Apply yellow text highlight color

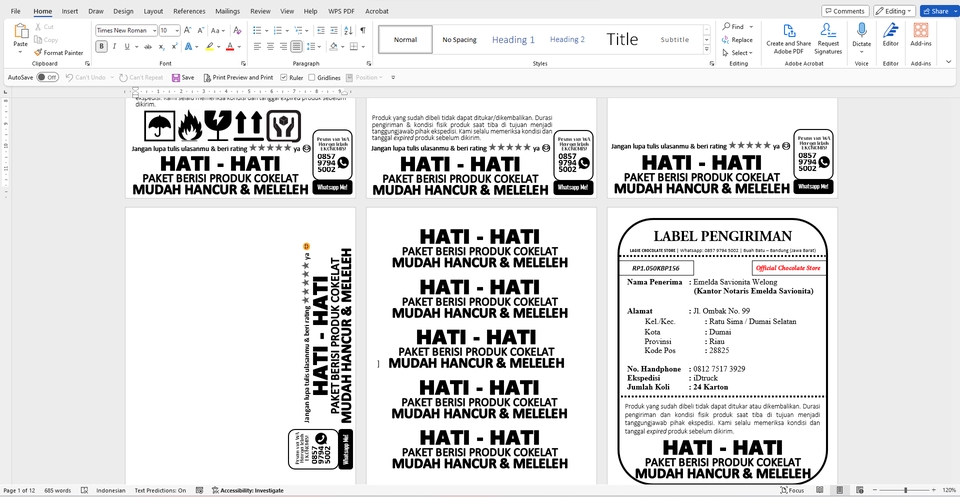pyautogui.click(x=209, y=47)
